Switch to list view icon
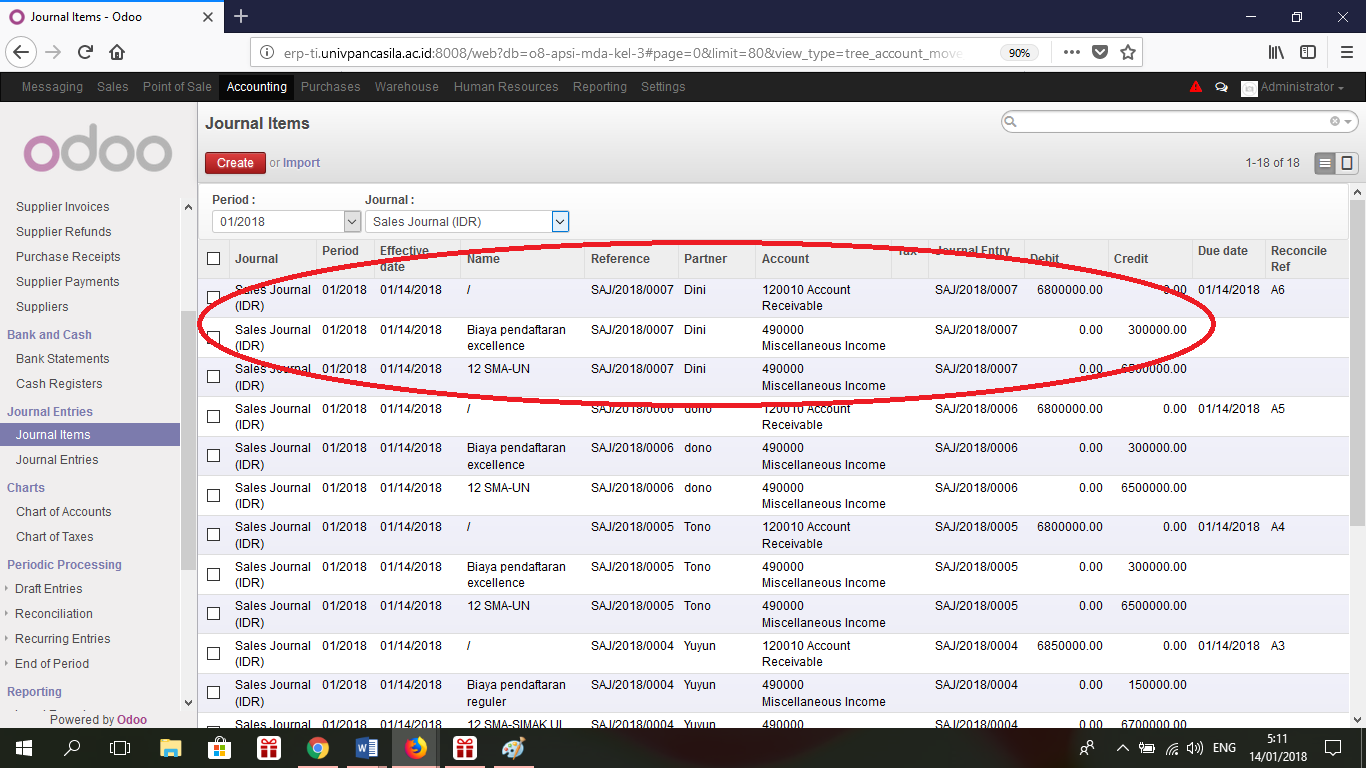Screen dimensions: 1366x768 coord(1325,163)
